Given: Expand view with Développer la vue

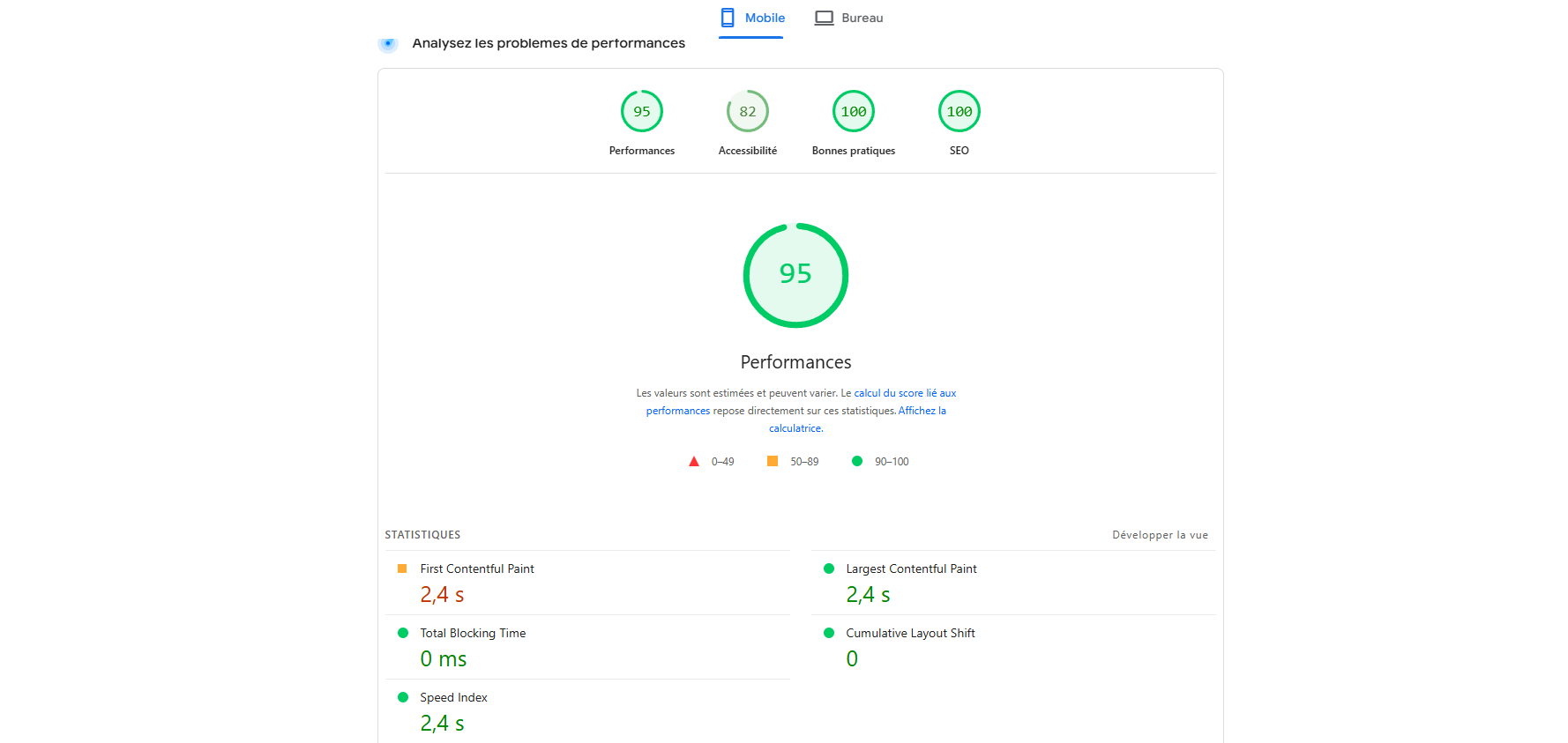Looking at the screenshot, I should coord(1160,535).
